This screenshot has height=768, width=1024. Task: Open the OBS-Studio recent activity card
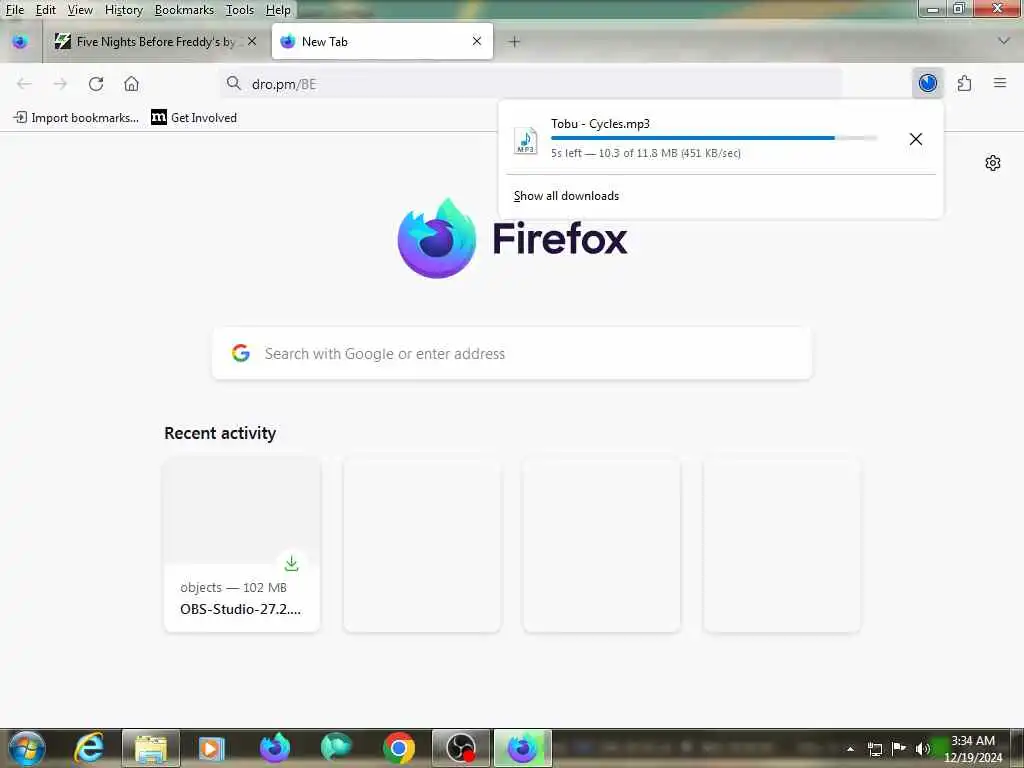[242, 545]
